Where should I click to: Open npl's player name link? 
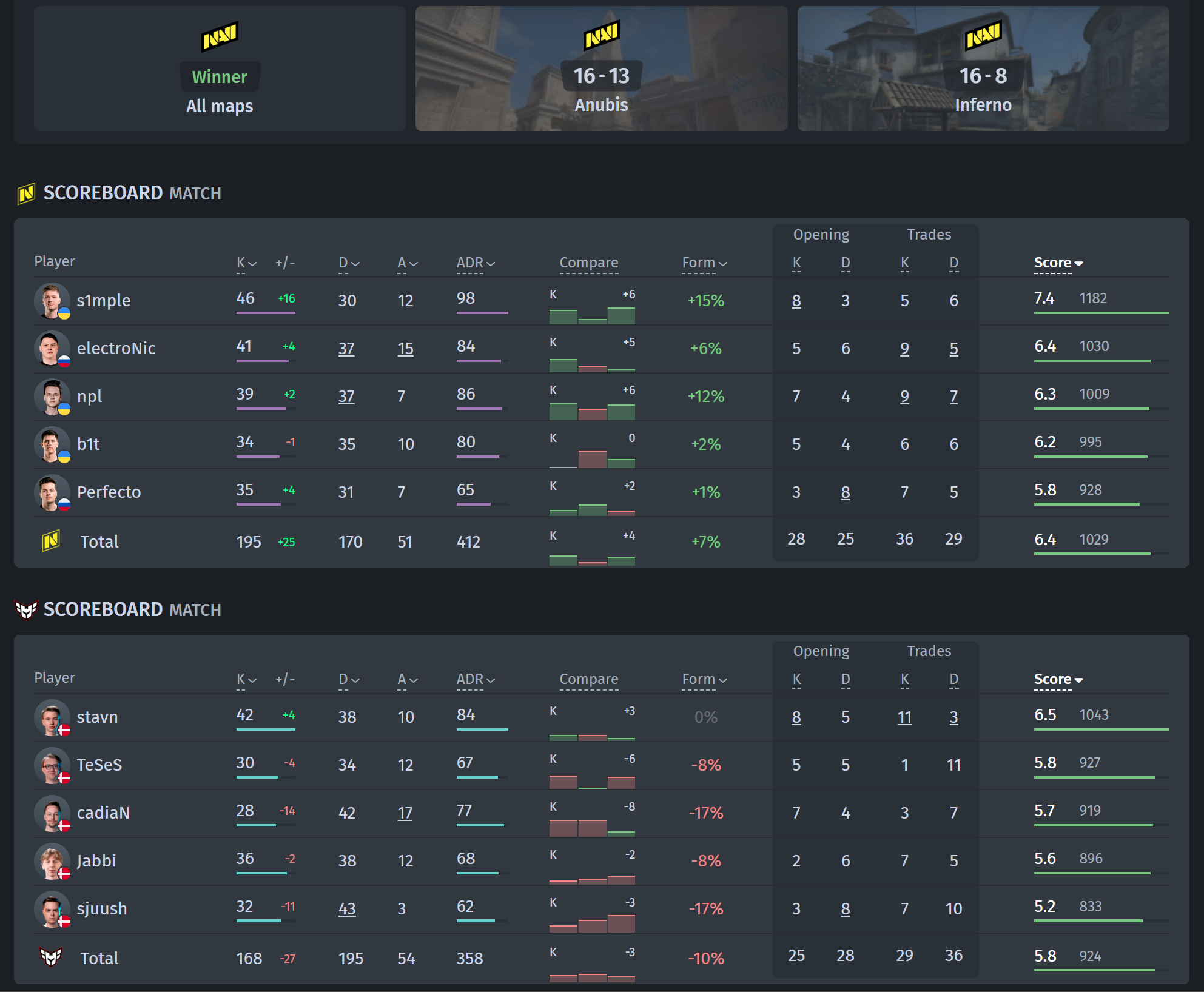pyautogui.click(x=89, y=397)
